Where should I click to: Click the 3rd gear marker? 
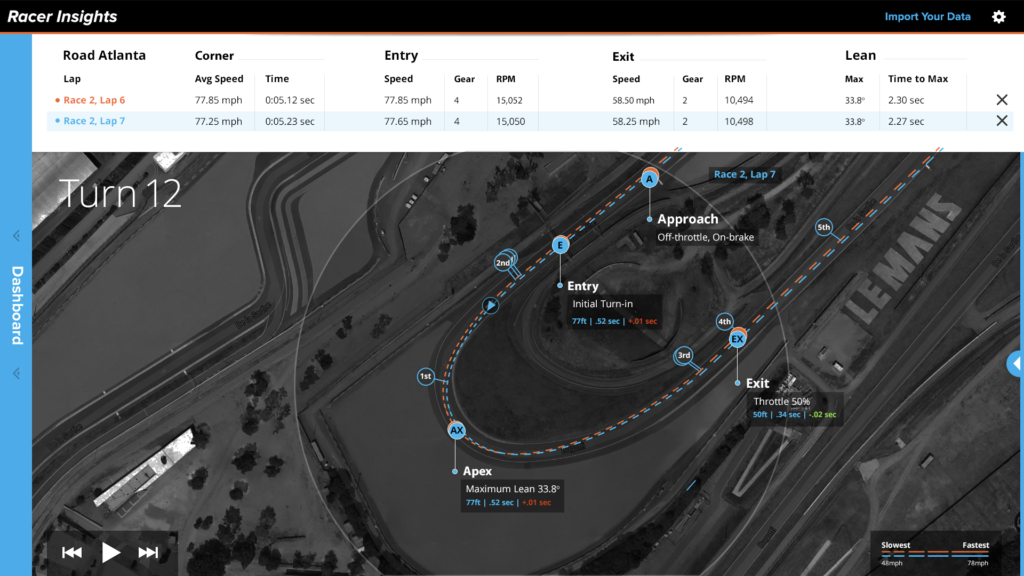pos(684,355)
